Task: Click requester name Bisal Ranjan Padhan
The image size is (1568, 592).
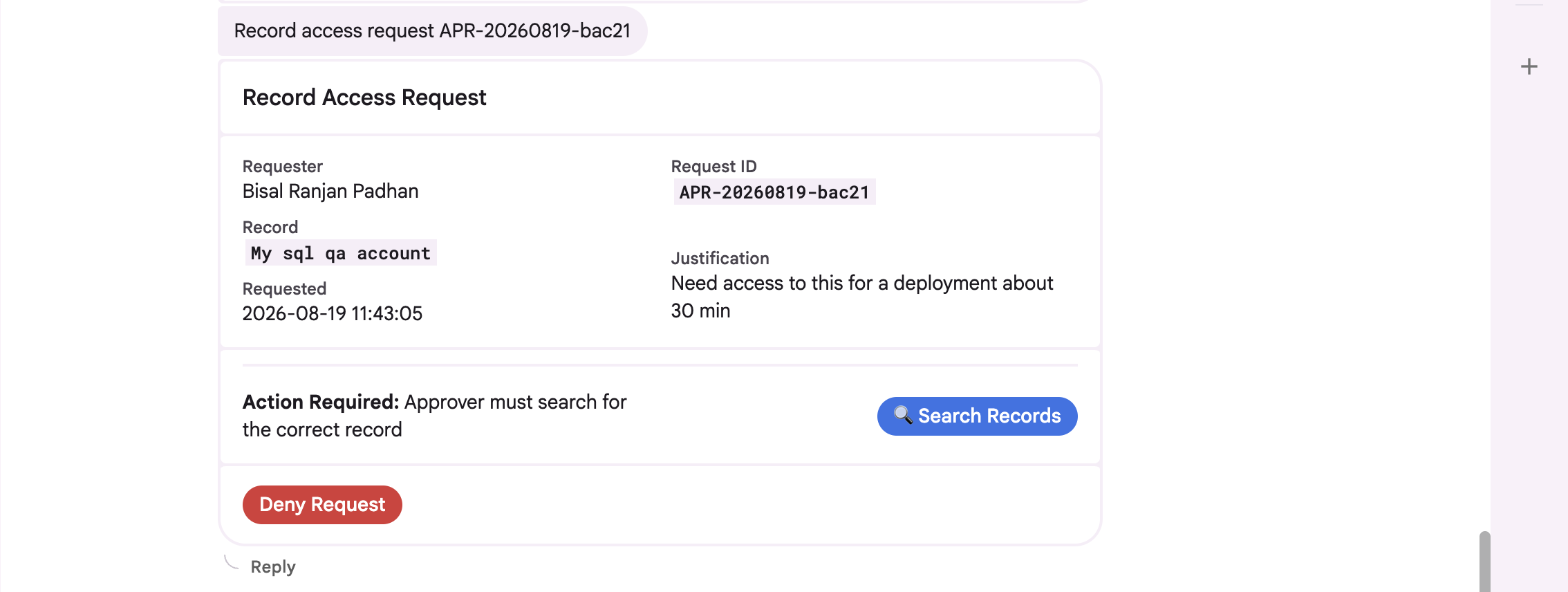Action: pyautogui.click(x=330, y=191)
